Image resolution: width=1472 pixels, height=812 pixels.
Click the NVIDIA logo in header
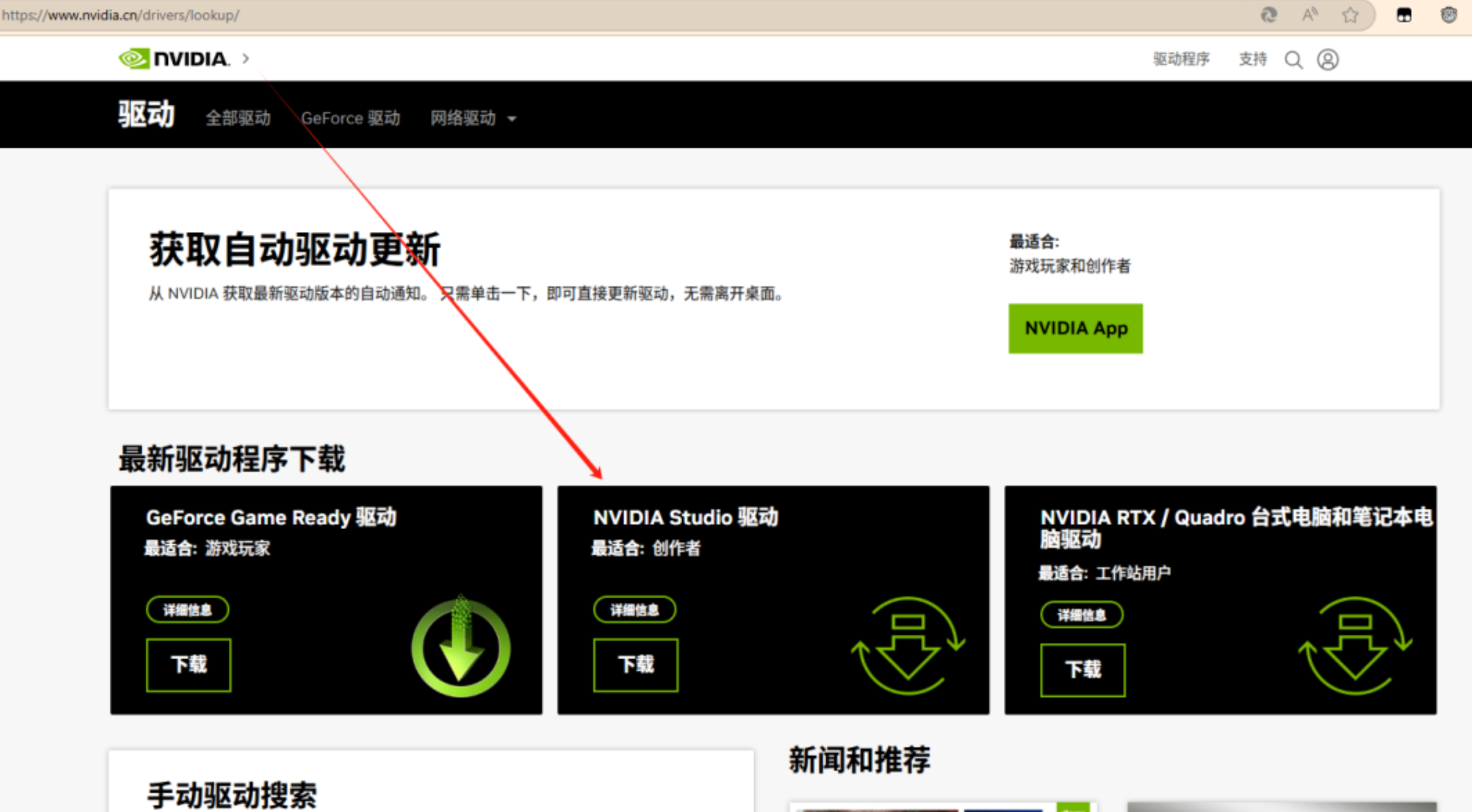coord(174,59)
